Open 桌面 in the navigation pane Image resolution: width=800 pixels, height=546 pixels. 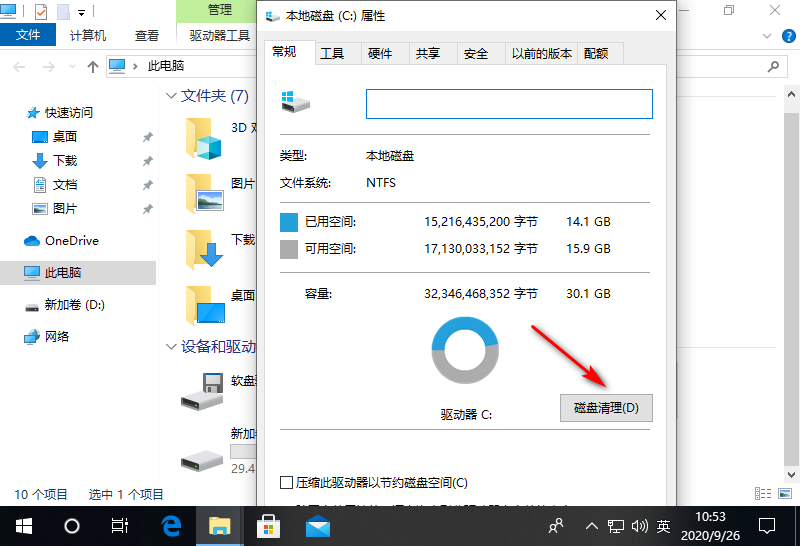[x=64, y=136]
